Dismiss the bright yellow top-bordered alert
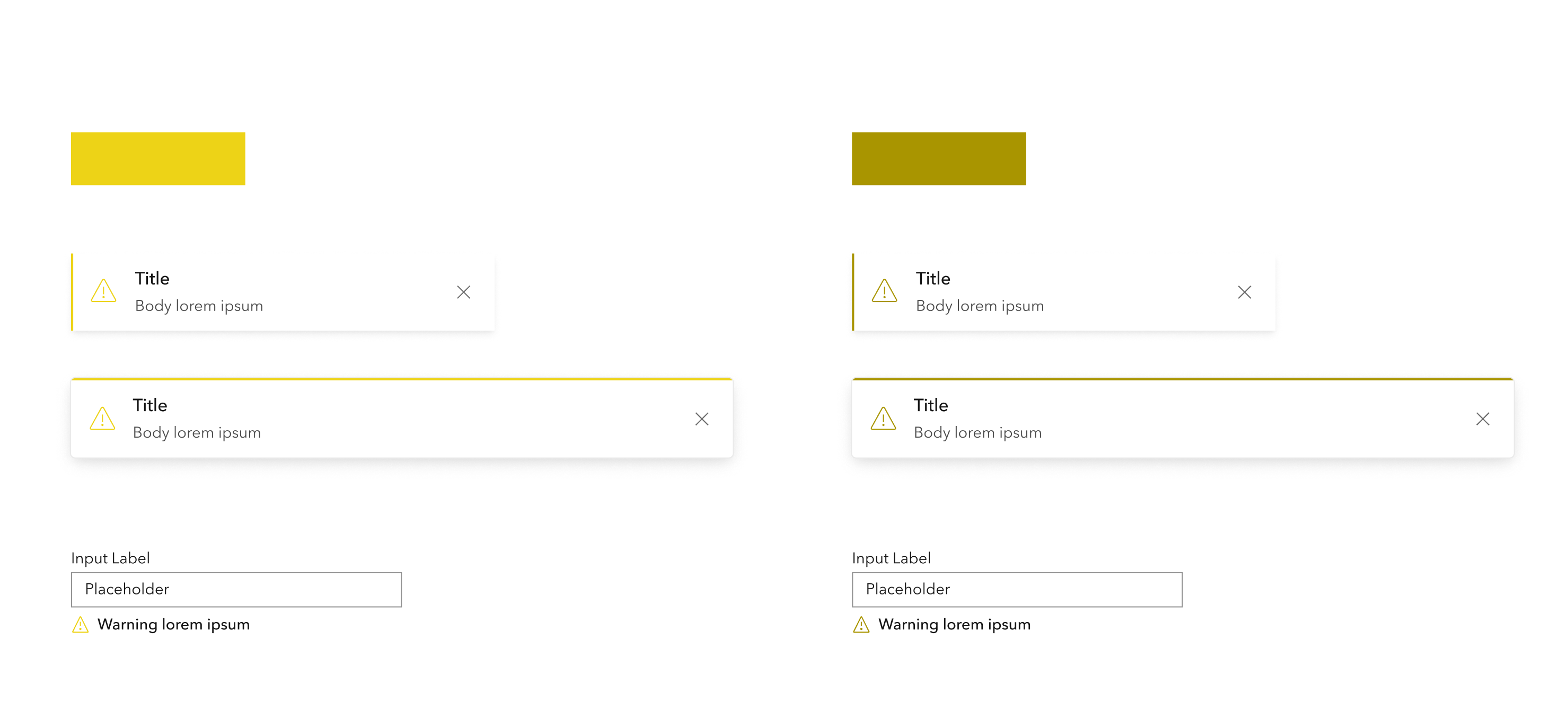Screen dimensions: 1568x711 coord(702,419)
